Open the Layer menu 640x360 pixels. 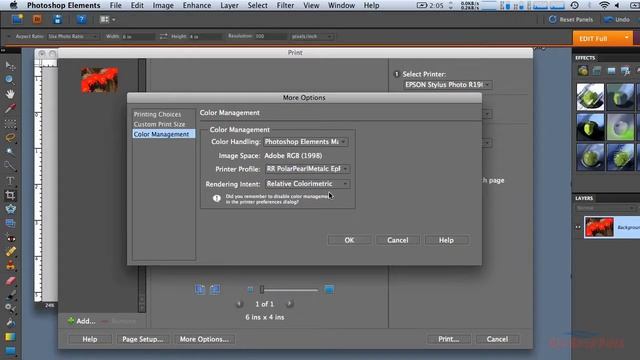coord(229,5)
